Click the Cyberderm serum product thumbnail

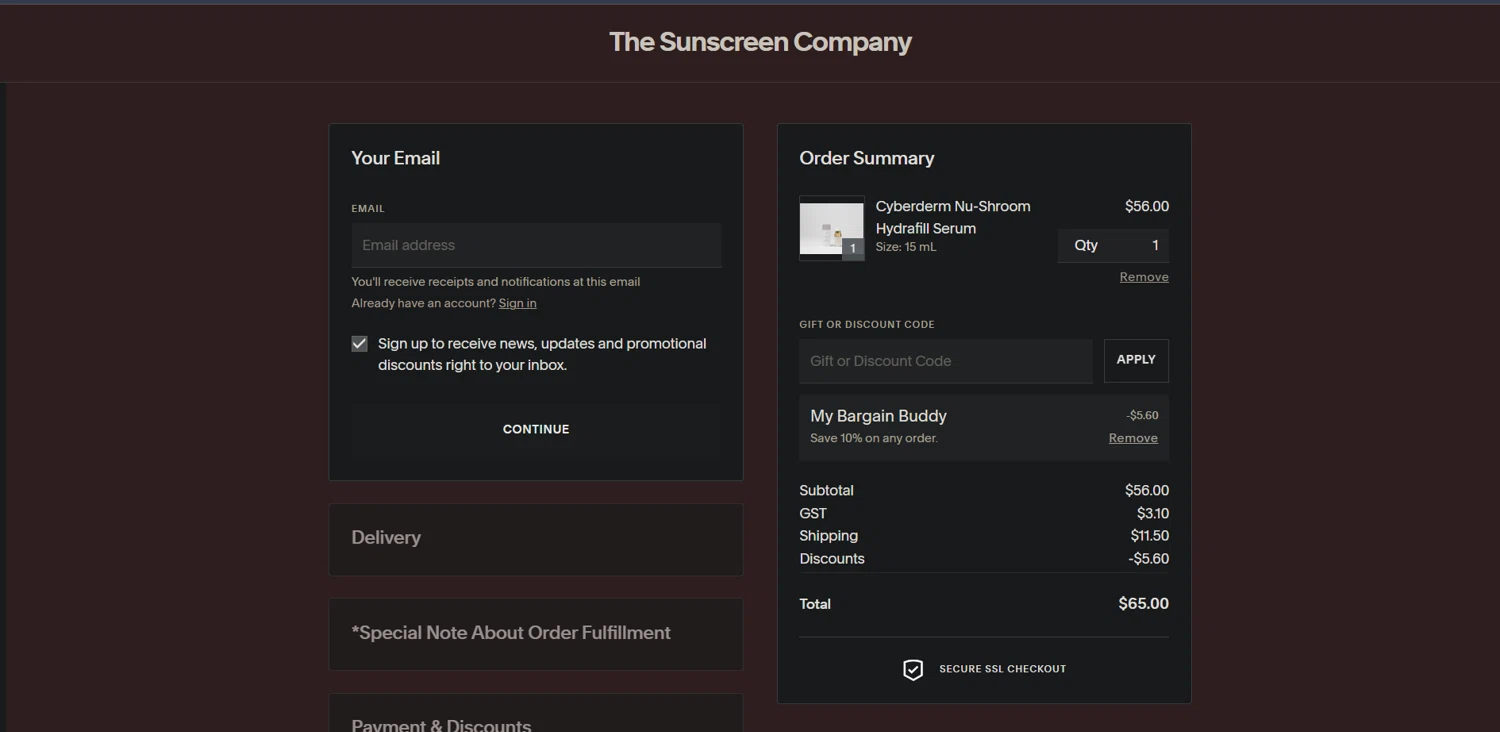(832, 228)
